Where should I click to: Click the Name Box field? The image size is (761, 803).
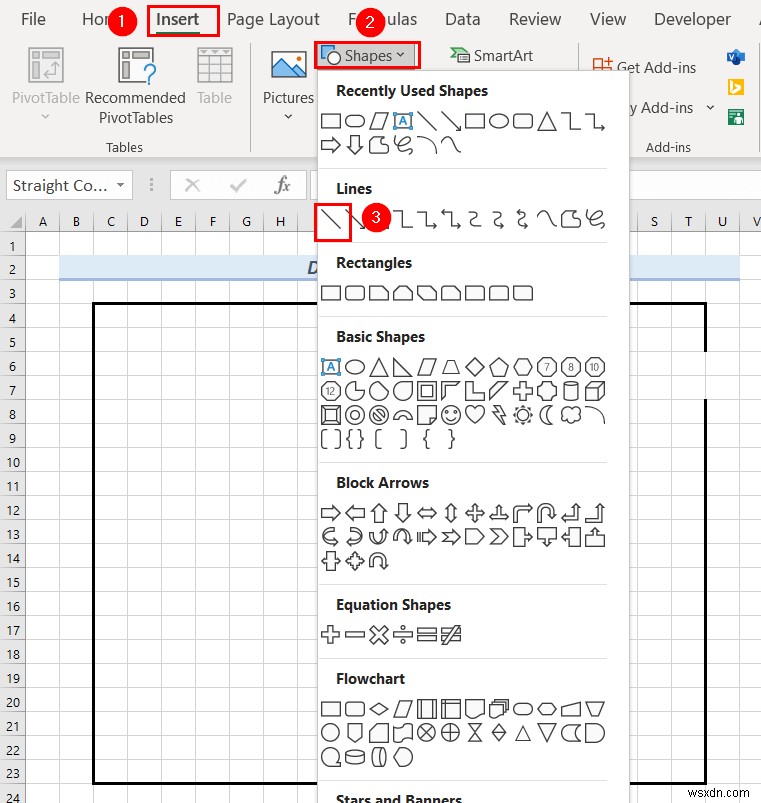[60, 185]
